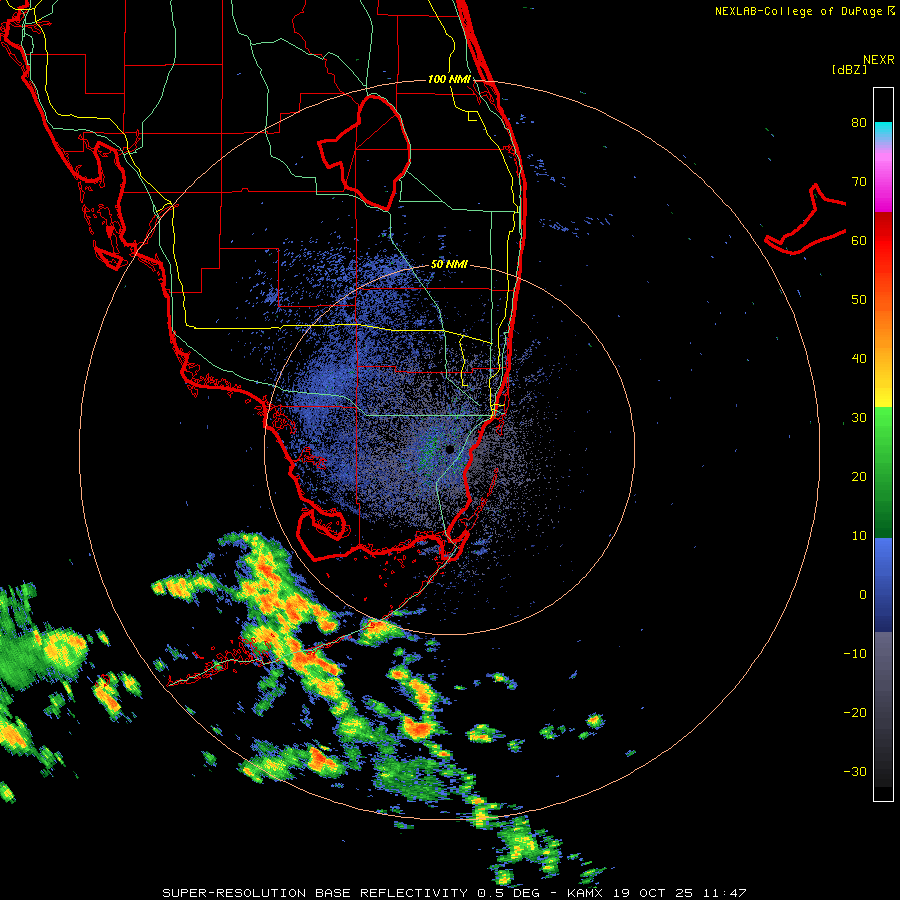Click the 0 value on the dBZ scale

pos(863,595)
